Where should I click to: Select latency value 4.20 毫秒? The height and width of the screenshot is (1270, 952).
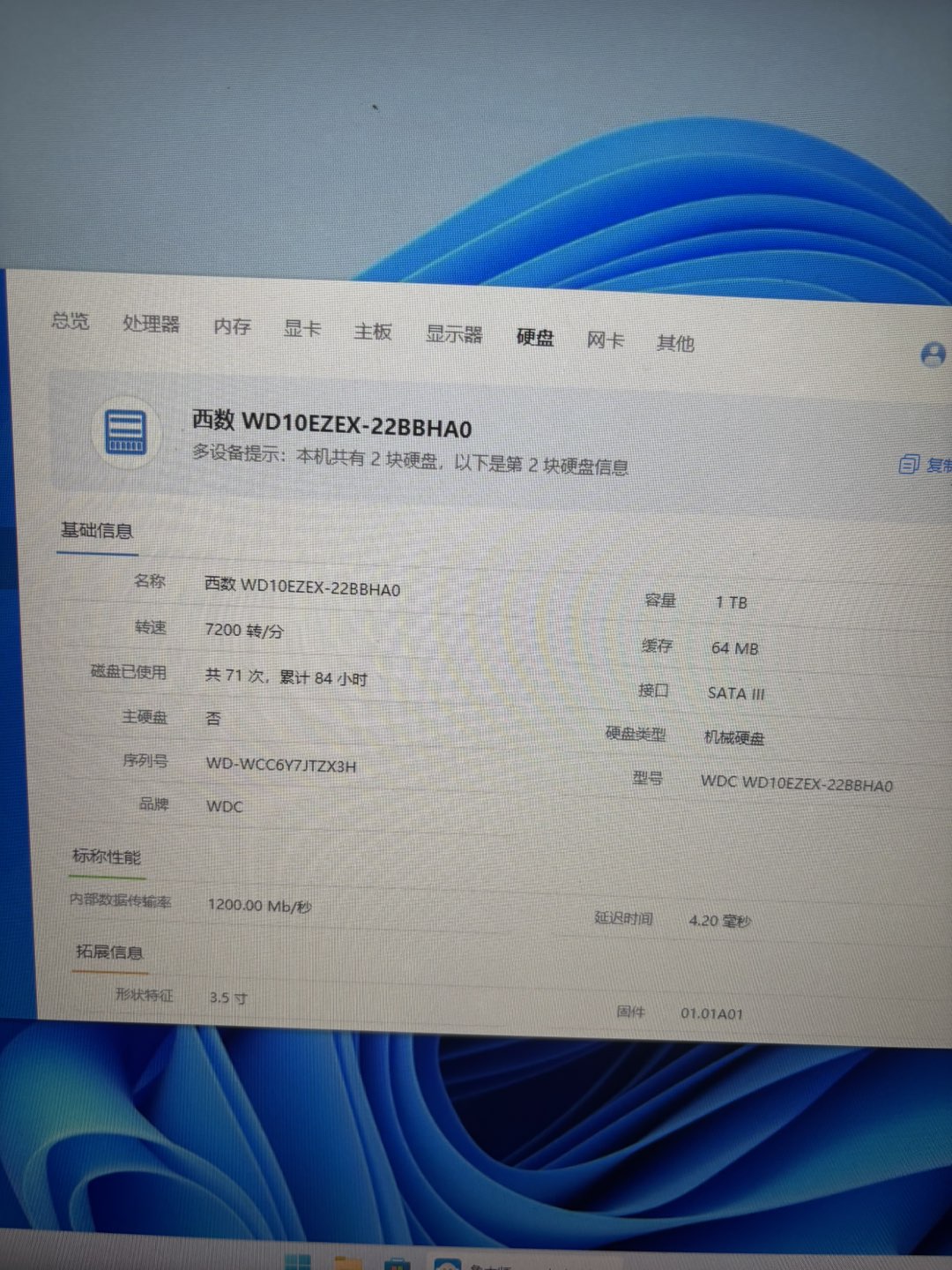(x=719, y=921)
